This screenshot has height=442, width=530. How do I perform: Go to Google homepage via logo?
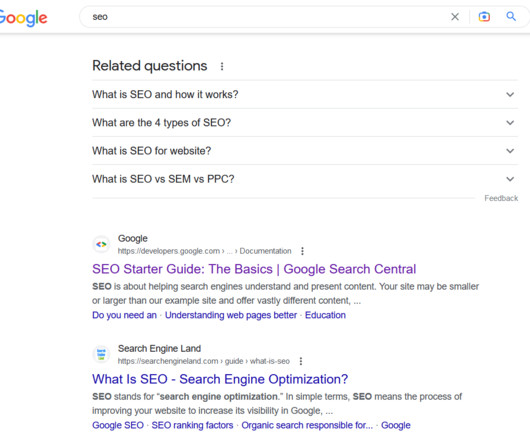coord(23,18)
